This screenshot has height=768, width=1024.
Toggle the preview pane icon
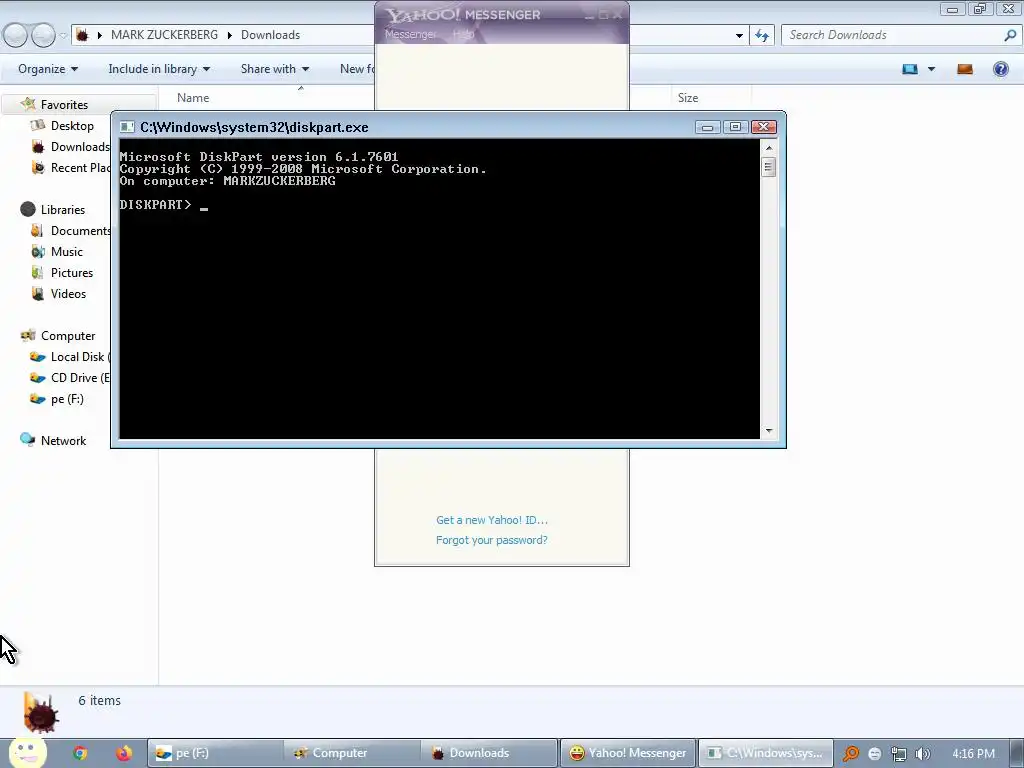[965, 69]
